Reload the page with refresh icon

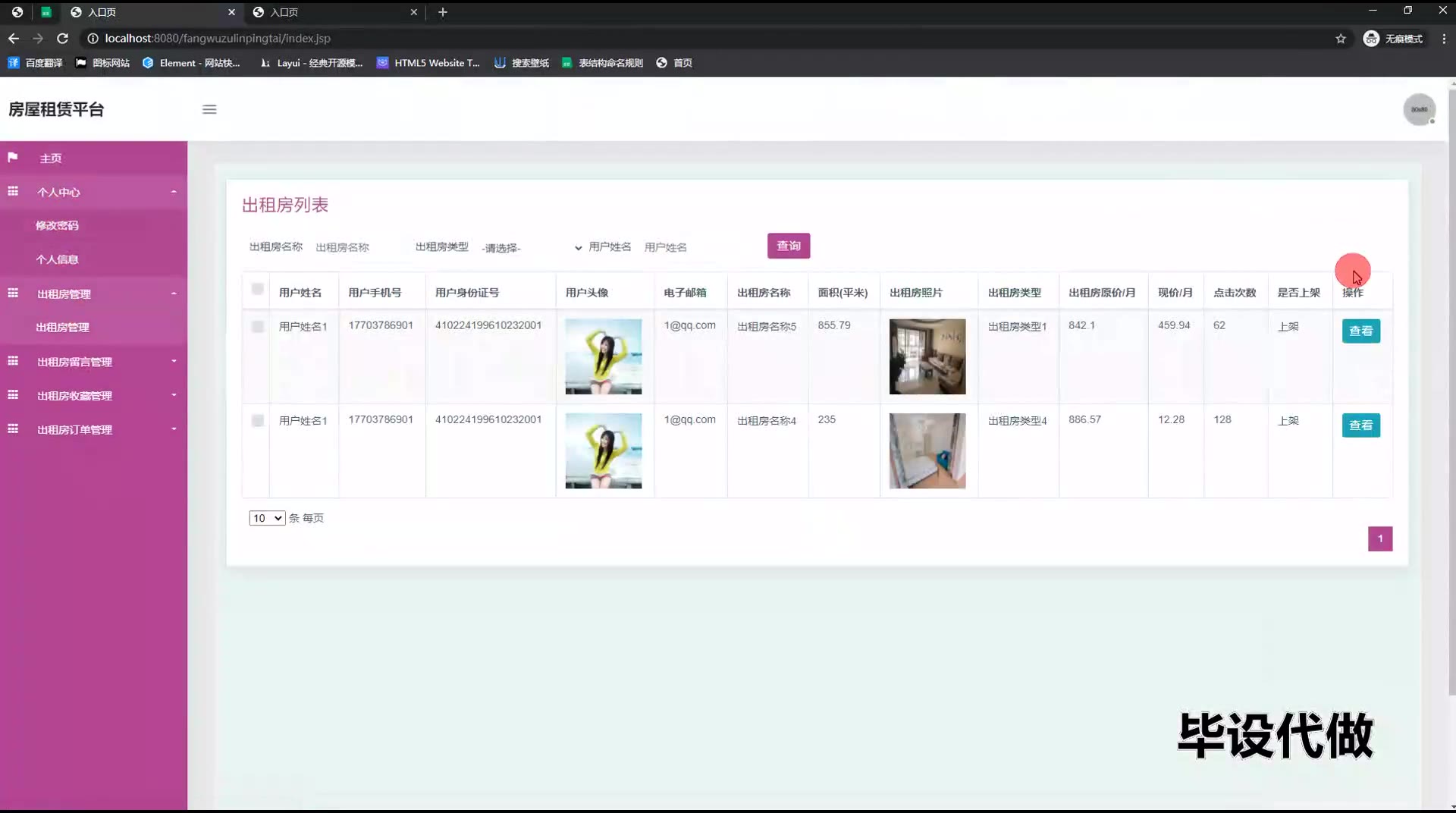63,38
